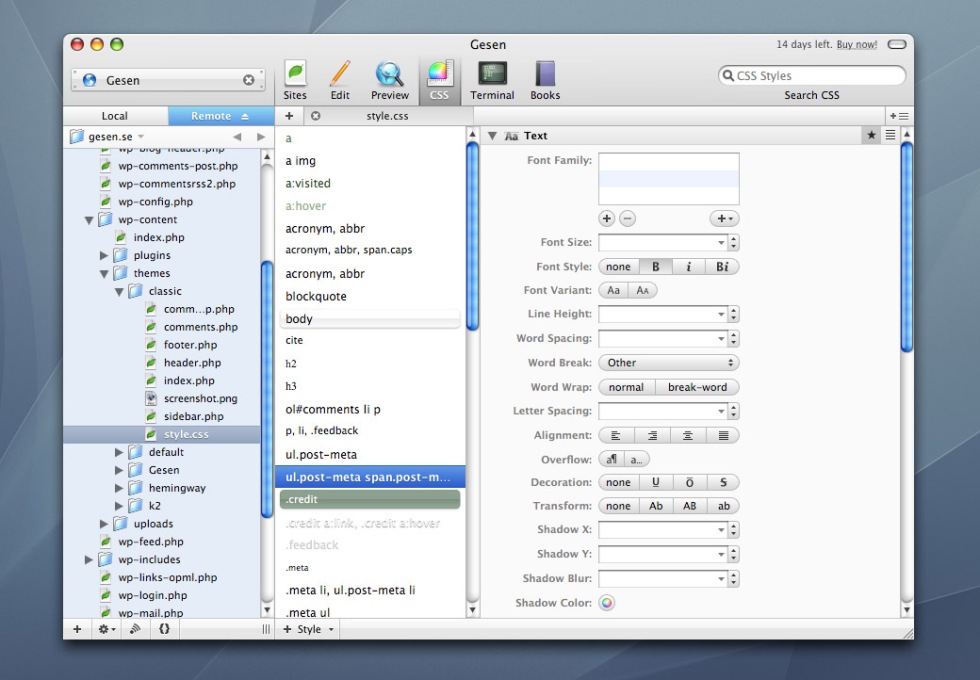This screenshot has height=680, width=980.
Task: Click the Shadow Color wheel swatch
Action: (x=607, y=603)
